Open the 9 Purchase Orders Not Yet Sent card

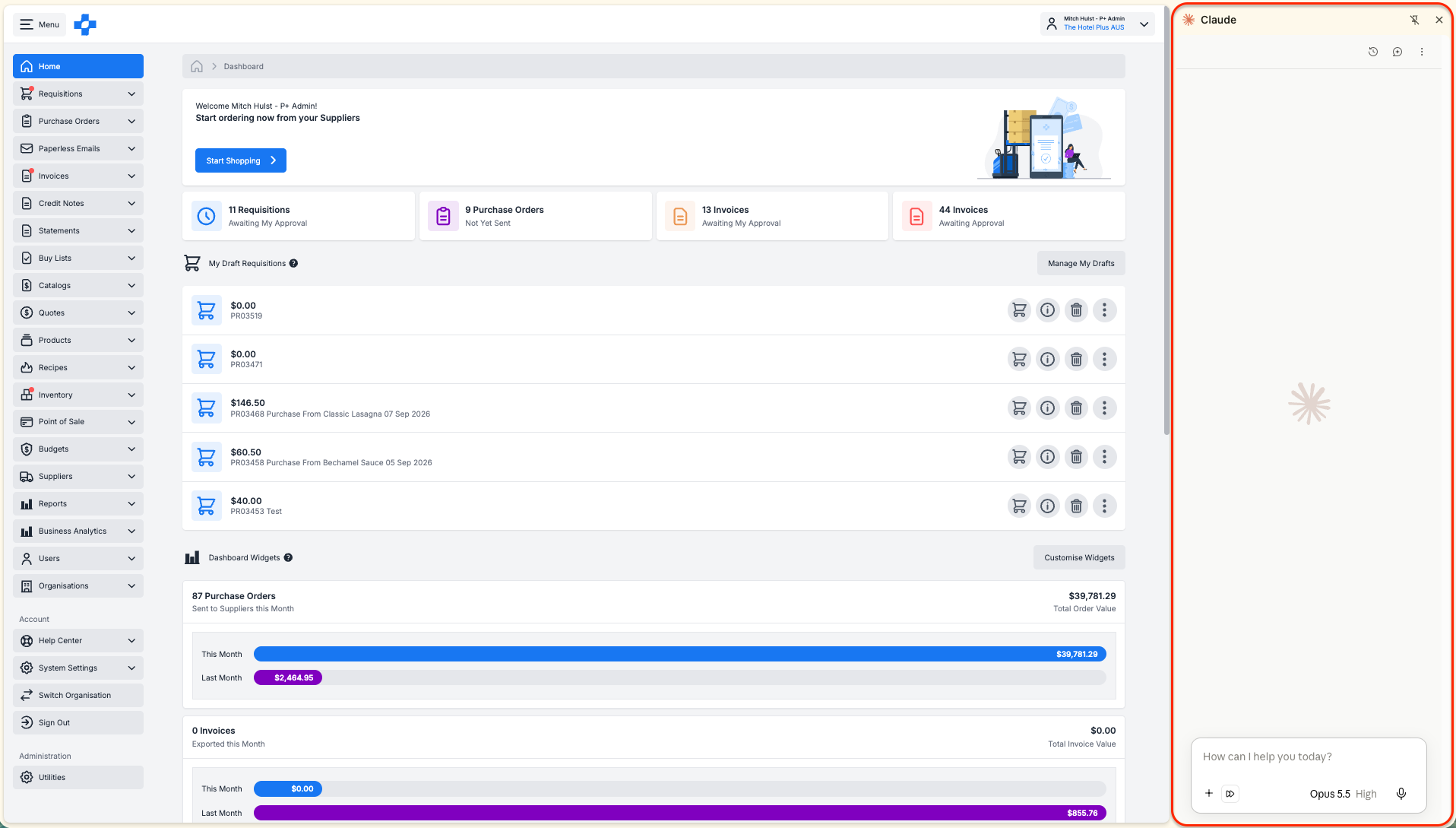[x=536, y=216]
